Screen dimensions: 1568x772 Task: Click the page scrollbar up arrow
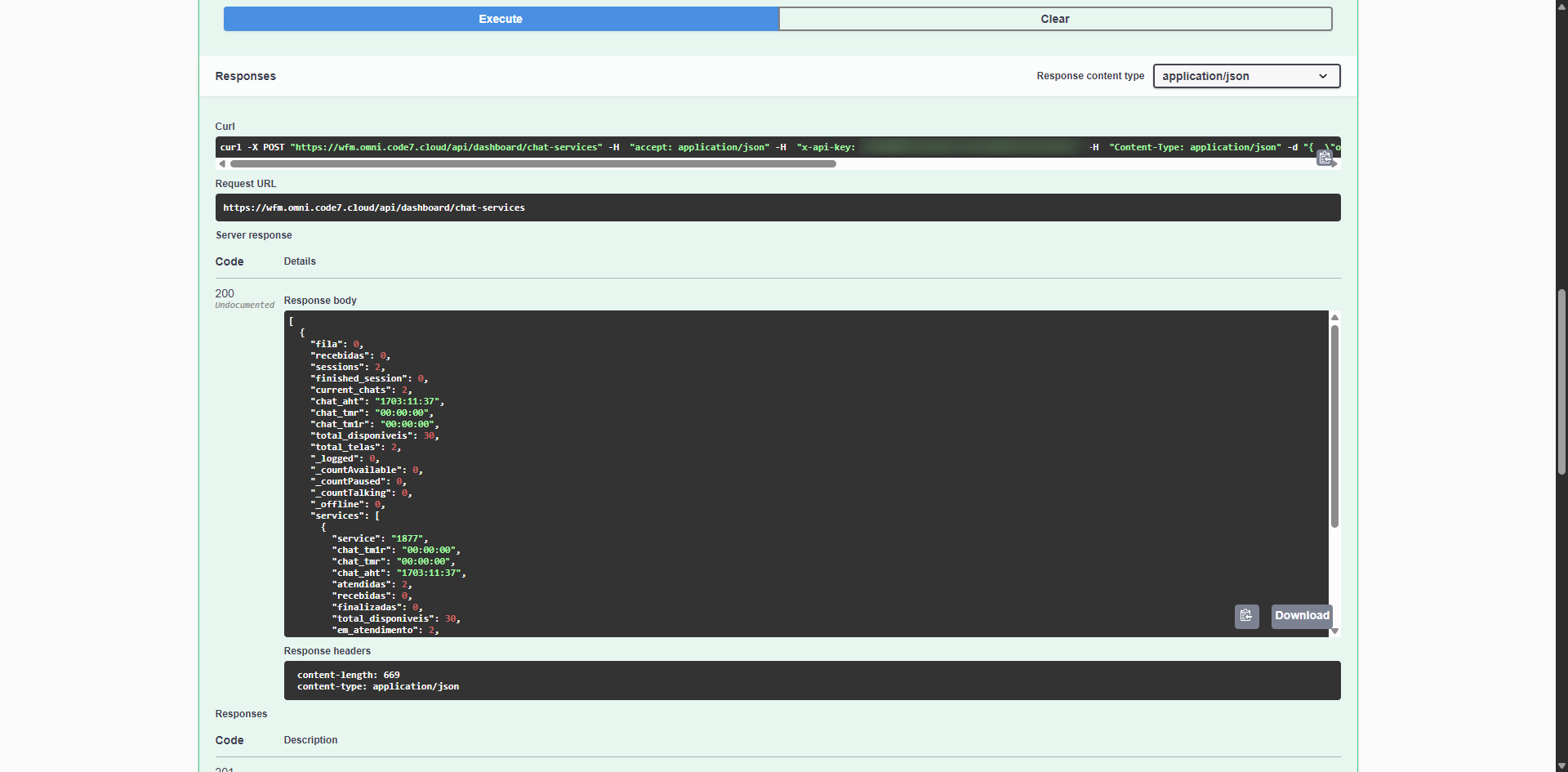click(1561, 6)
